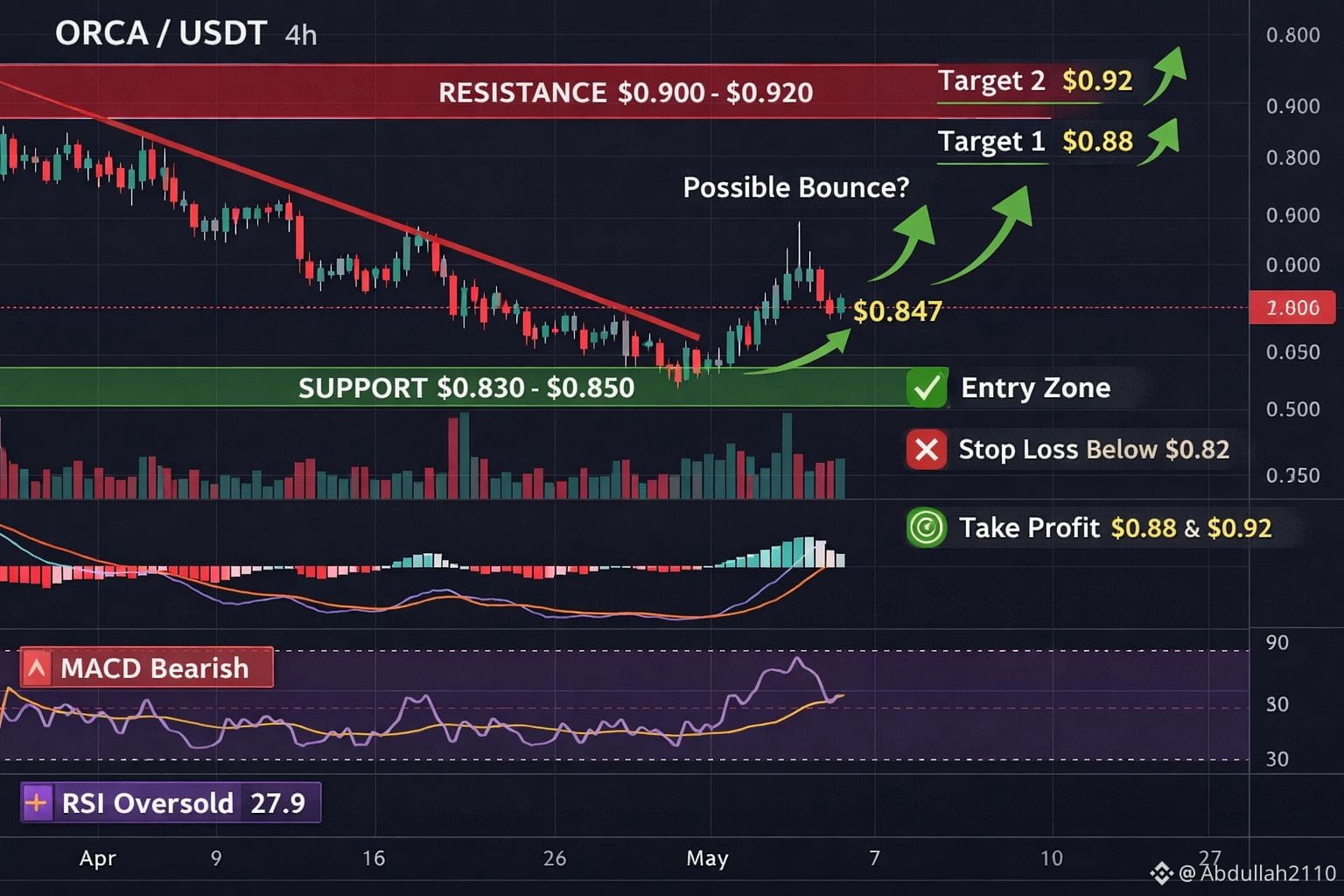This screenshot has width=1344, height=896.
Task: Click the 0.500 label on the price axis
Action: coord(1293,409)
